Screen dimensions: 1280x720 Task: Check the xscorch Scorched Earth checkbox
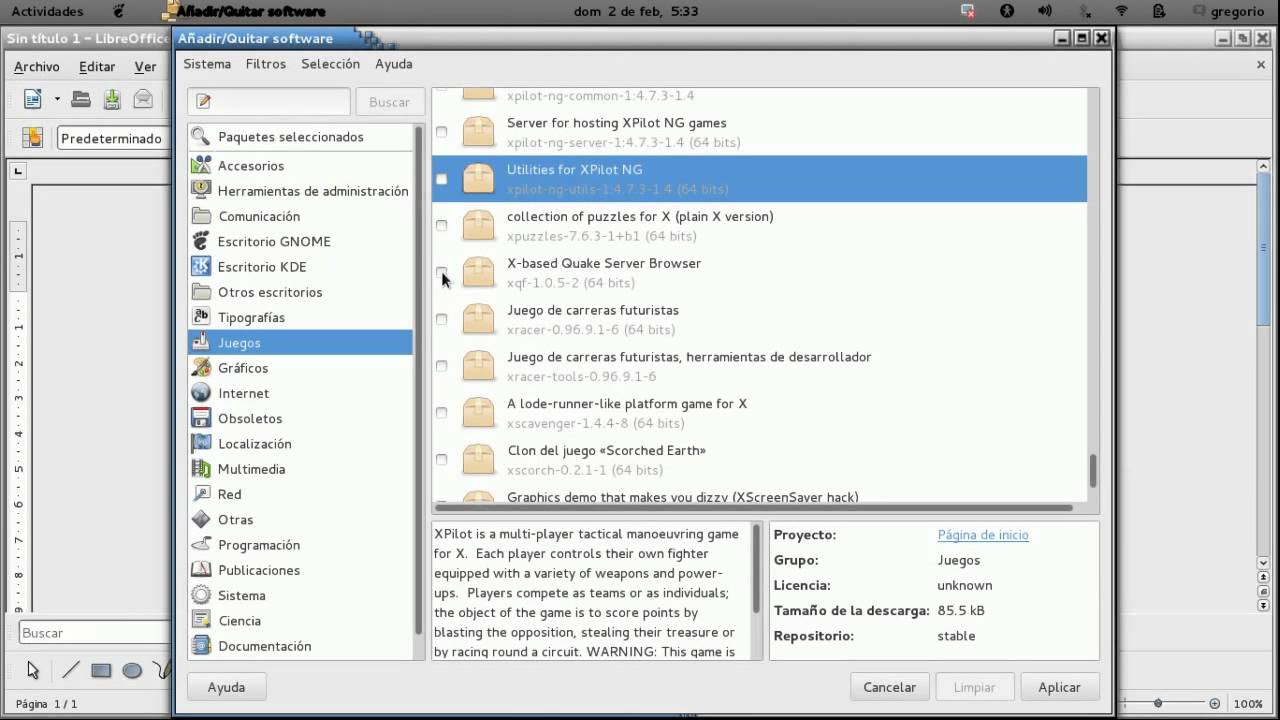pos(441,459)
